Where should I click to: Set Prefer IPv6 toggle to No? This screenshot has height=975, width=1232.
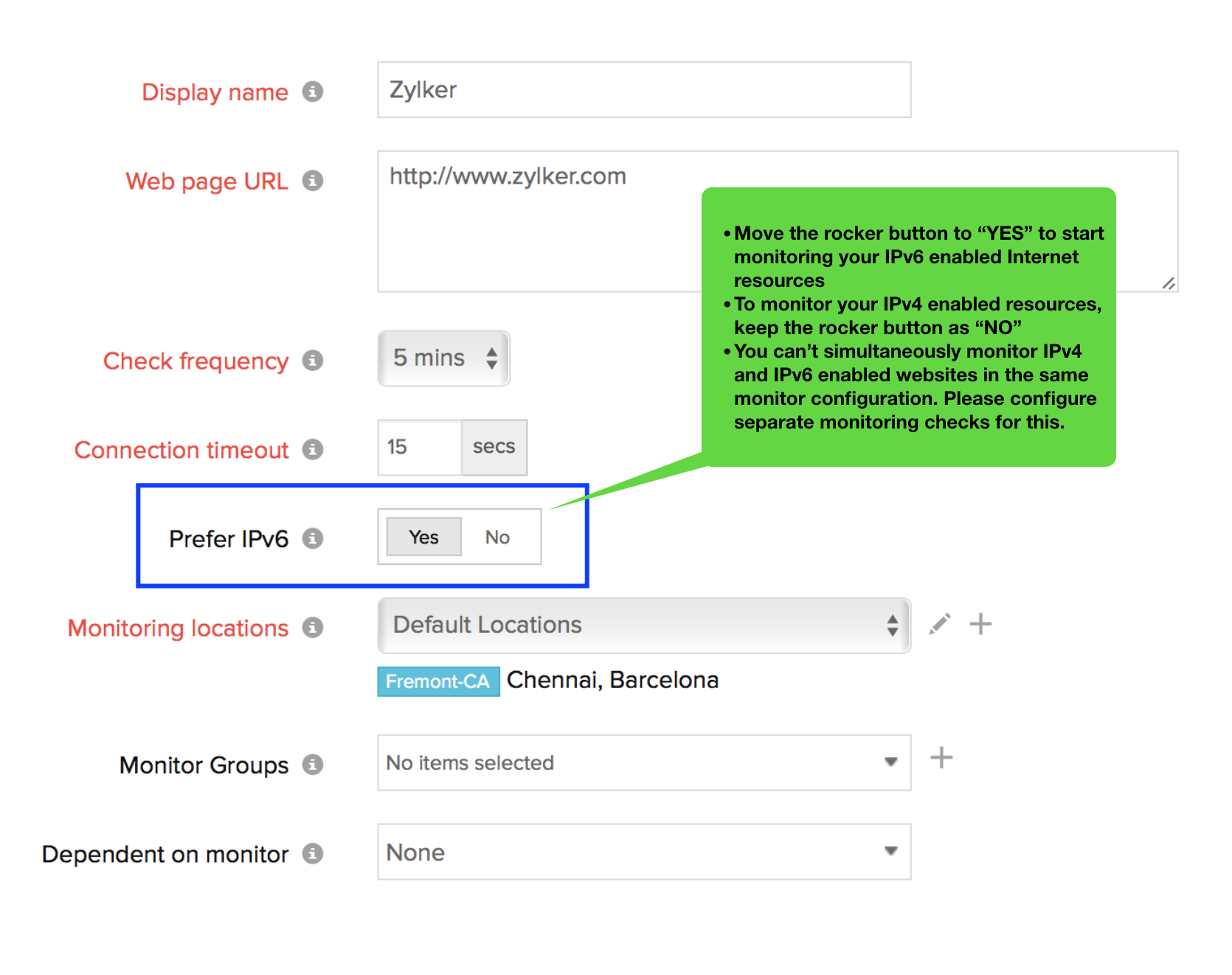498,537
